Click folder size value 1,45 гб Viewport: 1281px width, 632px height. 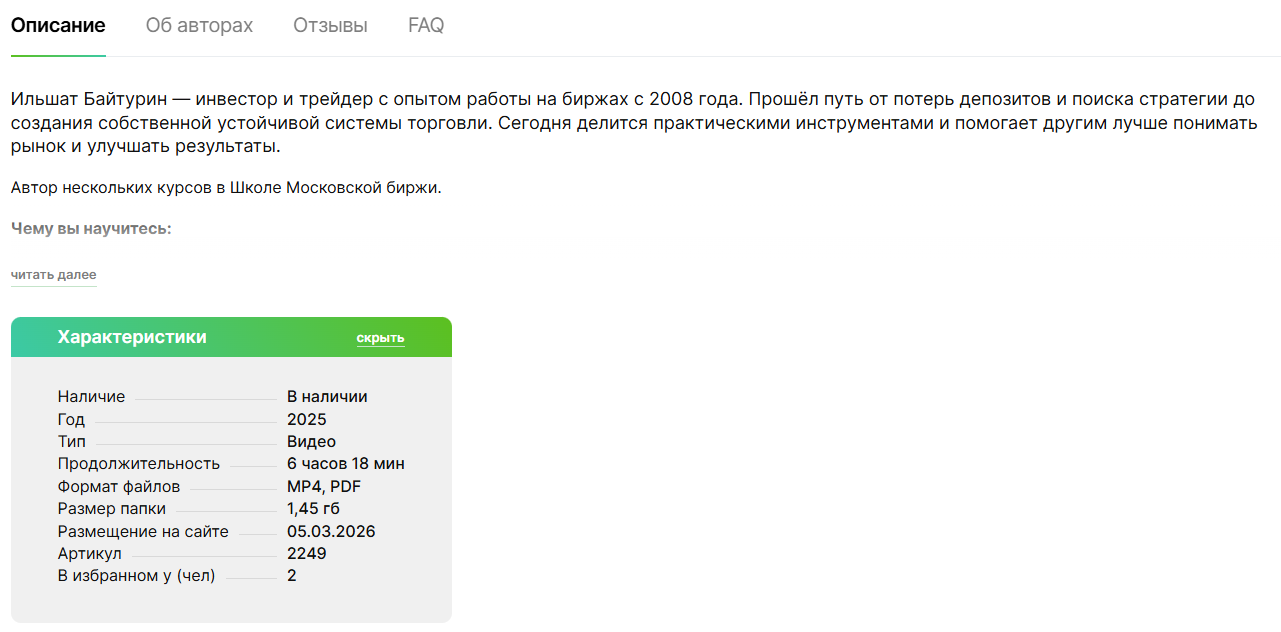pos(313,509)
